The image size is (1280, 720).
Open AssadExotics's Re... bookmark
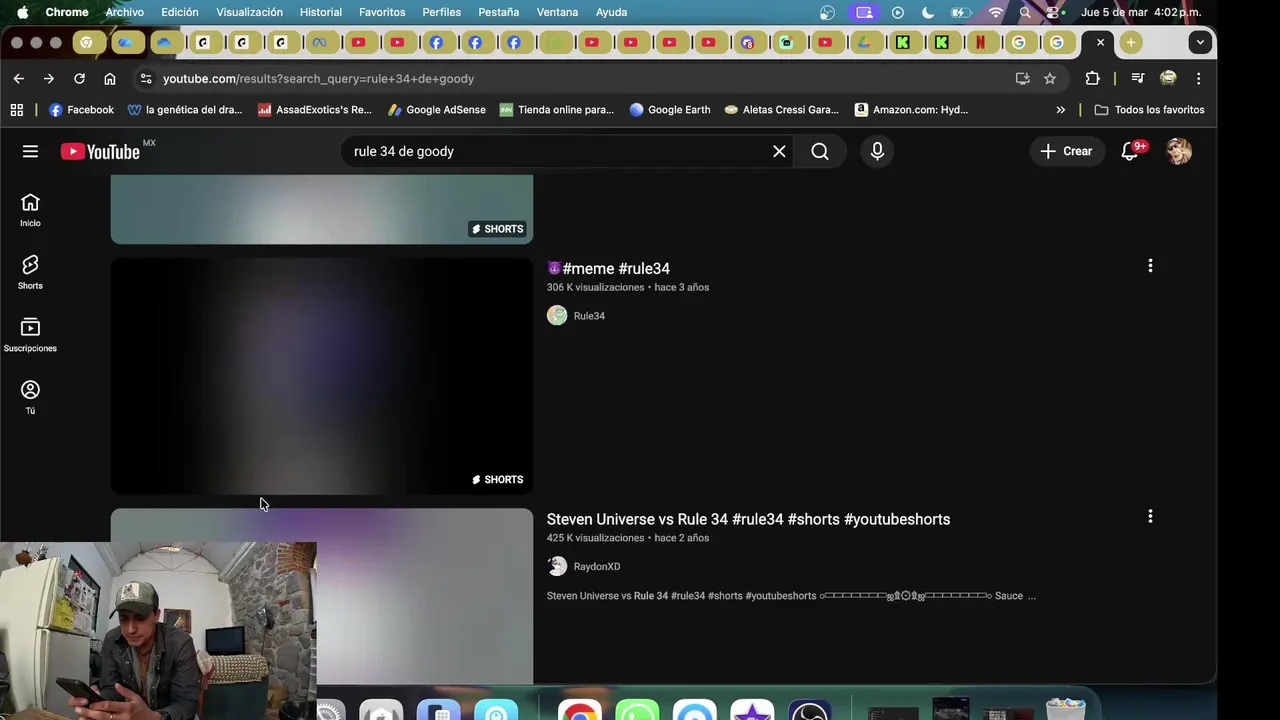click(314, 110)
